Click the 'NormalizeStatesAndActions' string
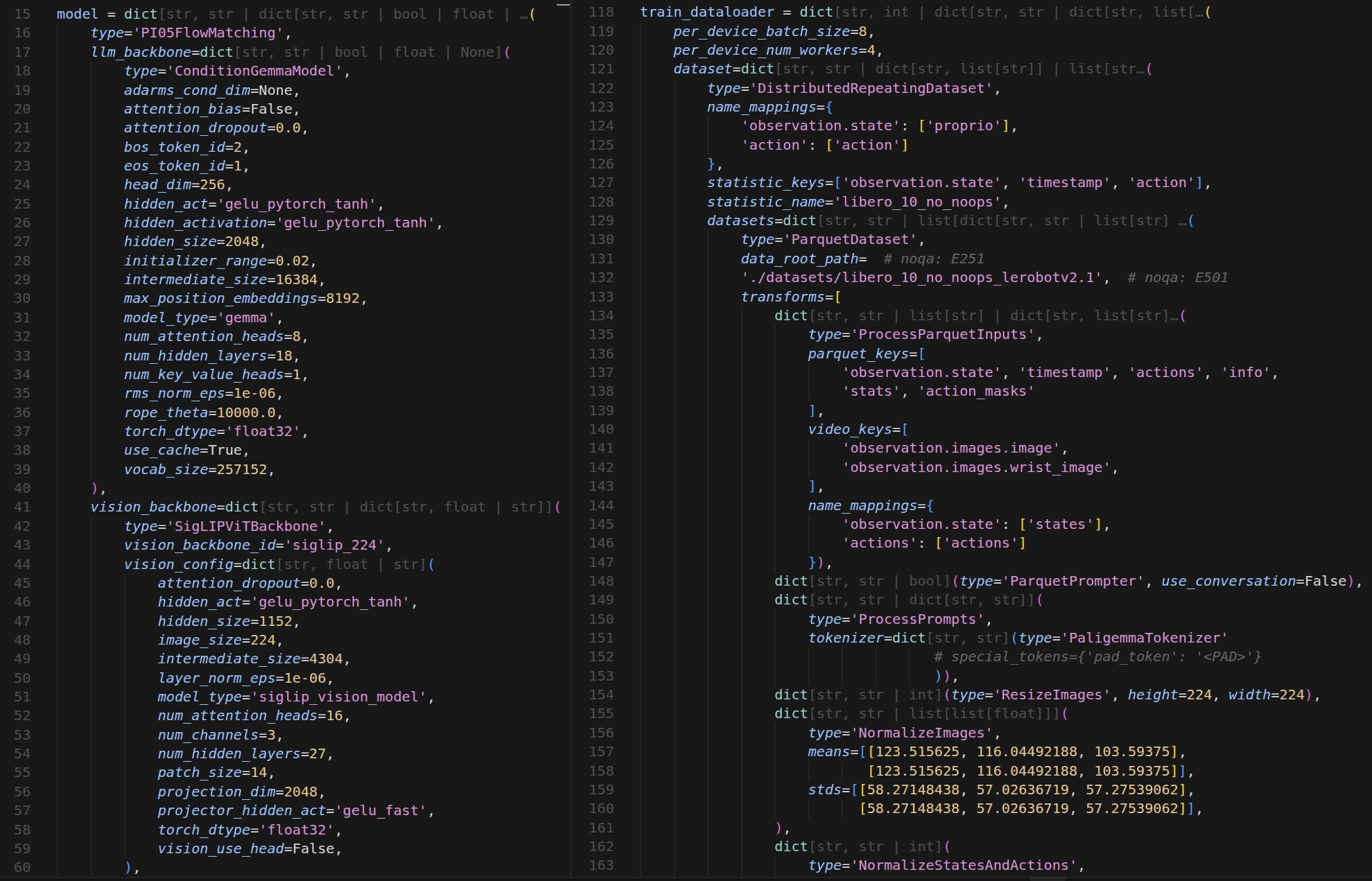 (x=964, y=865)
